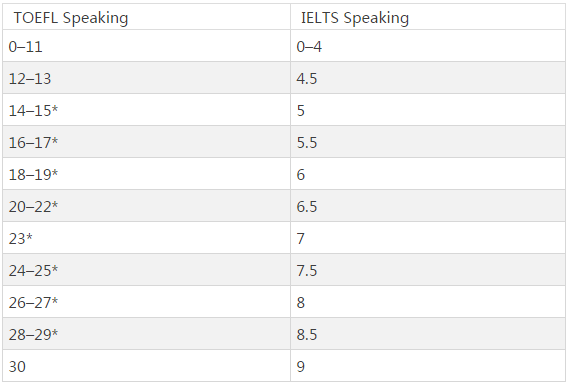
Task: Select the 24–25* TOEFL cell
Action: coord(147,270)
